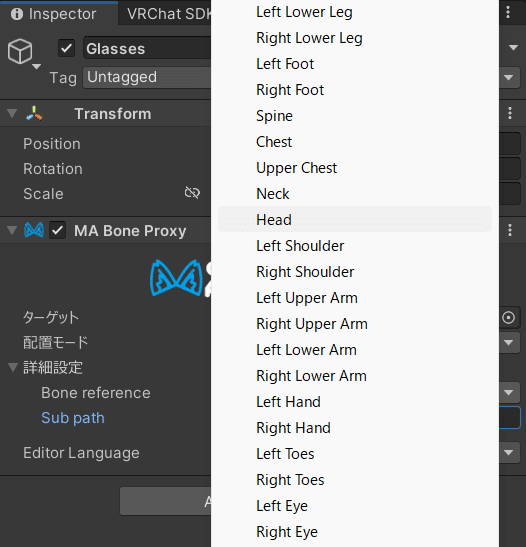
Task: Pick Left Eye bone
Action: 355,505
